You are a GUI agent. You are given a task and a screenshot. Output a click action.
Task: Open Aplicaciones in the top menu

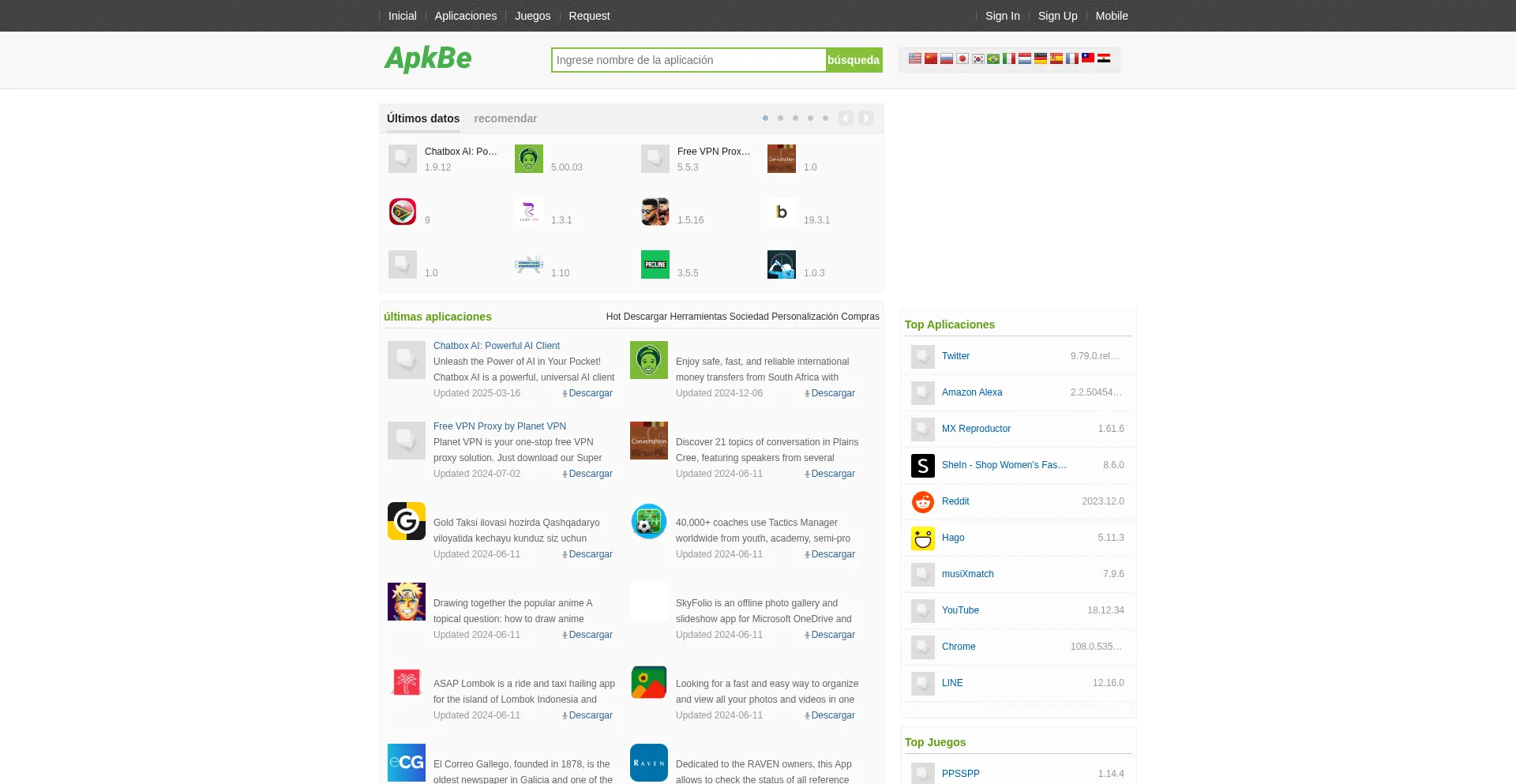(x=465, y=16)
